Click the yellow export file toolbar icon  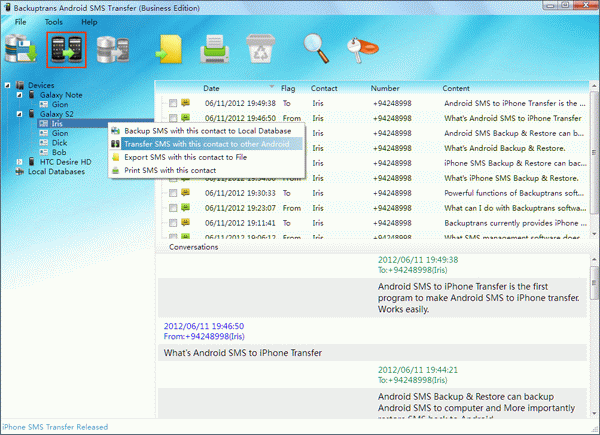click(169, 49)
